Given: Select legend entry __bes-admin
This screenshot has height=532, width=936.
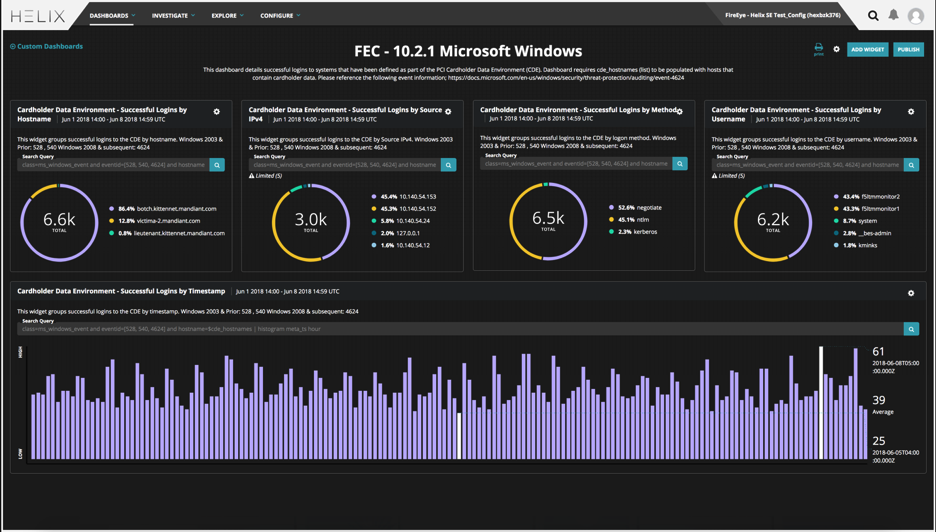Looking at the screenshot, I should point(863,233).
